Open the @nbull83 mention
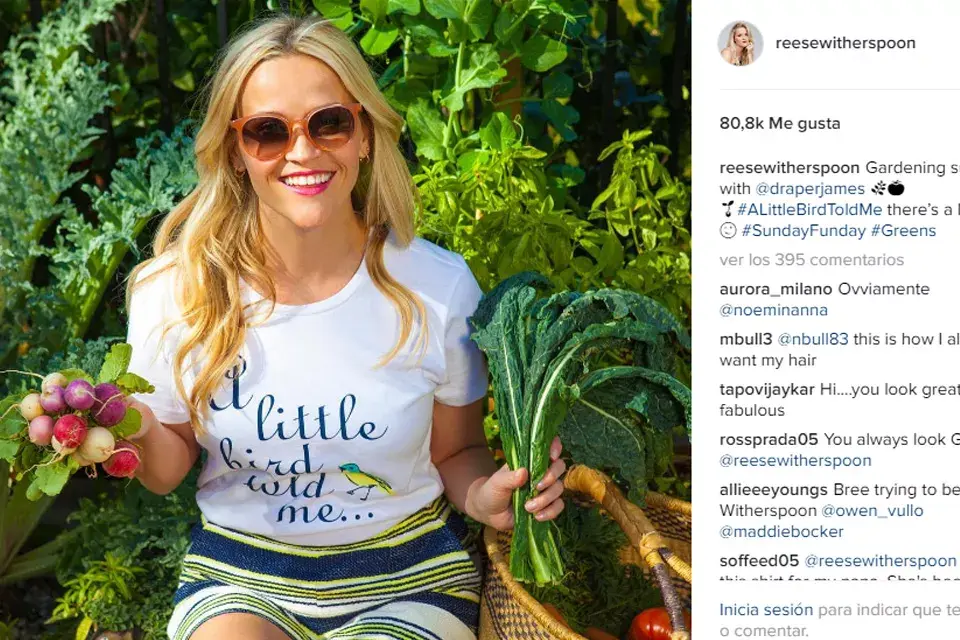 (x=812, y=339)
